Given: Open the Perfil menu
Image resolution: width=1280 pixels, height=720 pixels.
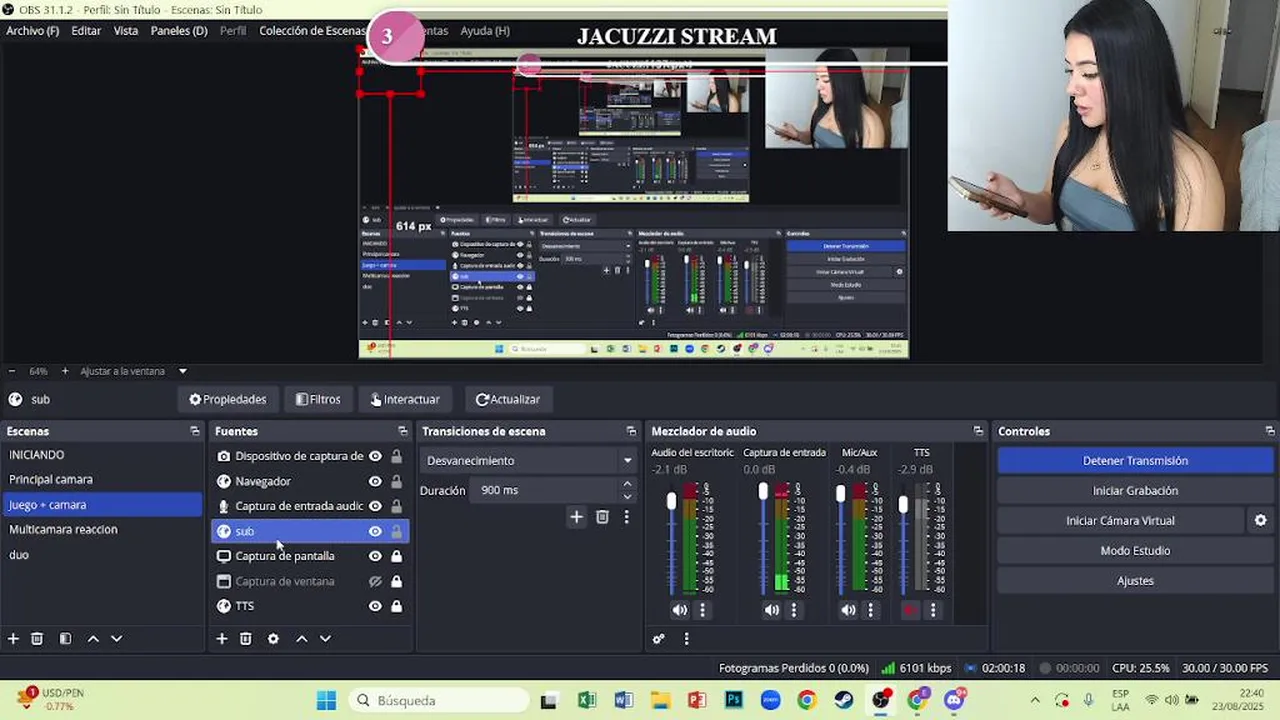Looking at the screenshot, I should [x=233, y=31].
